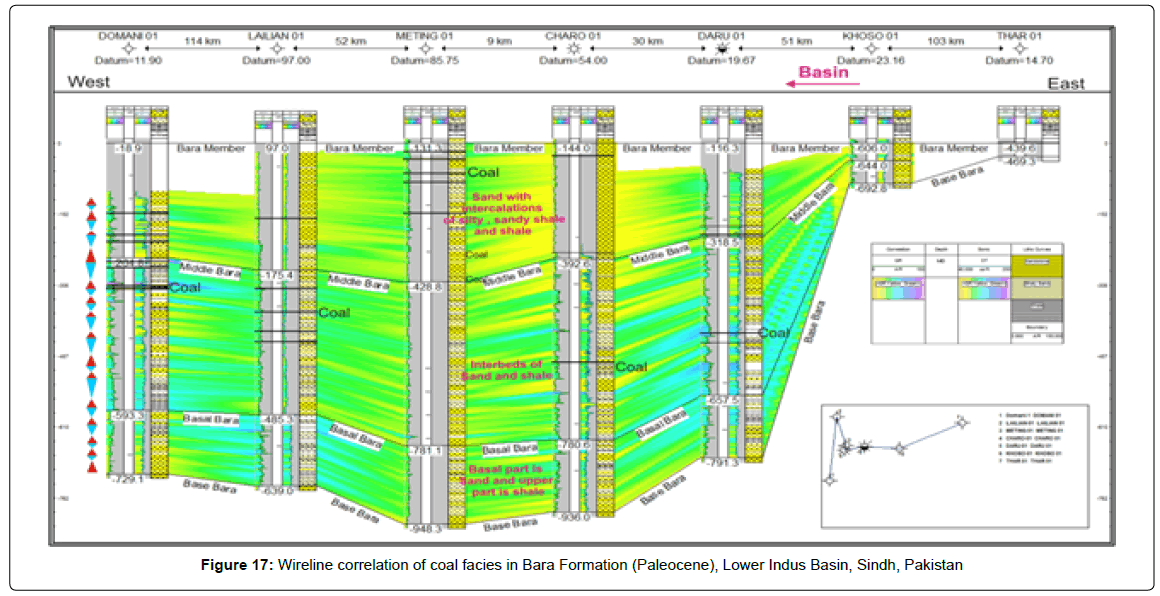Click the METING 01 well symbol
The image size is (1160, 596).
coord(425,48)
